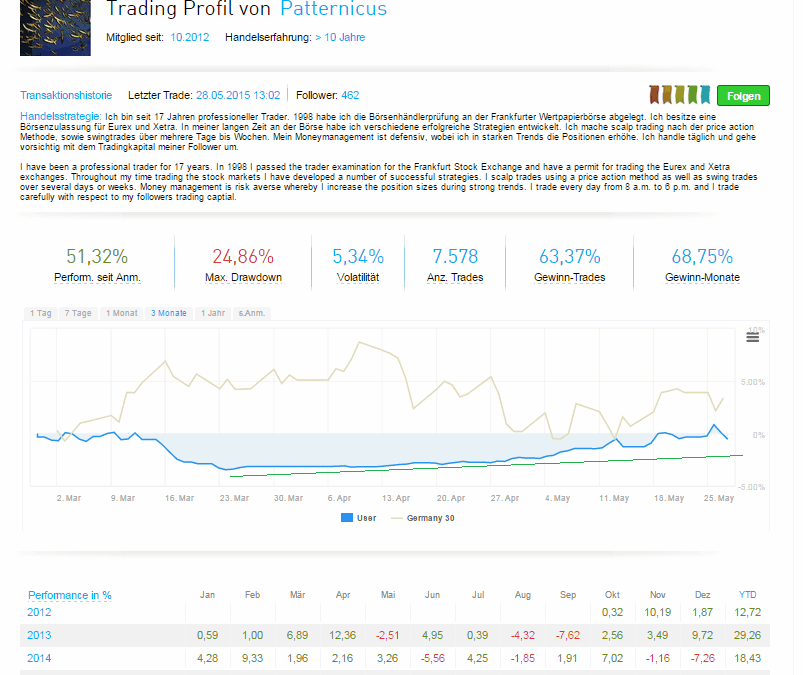Switch chart to 1 Tag range

click(41, 313)
